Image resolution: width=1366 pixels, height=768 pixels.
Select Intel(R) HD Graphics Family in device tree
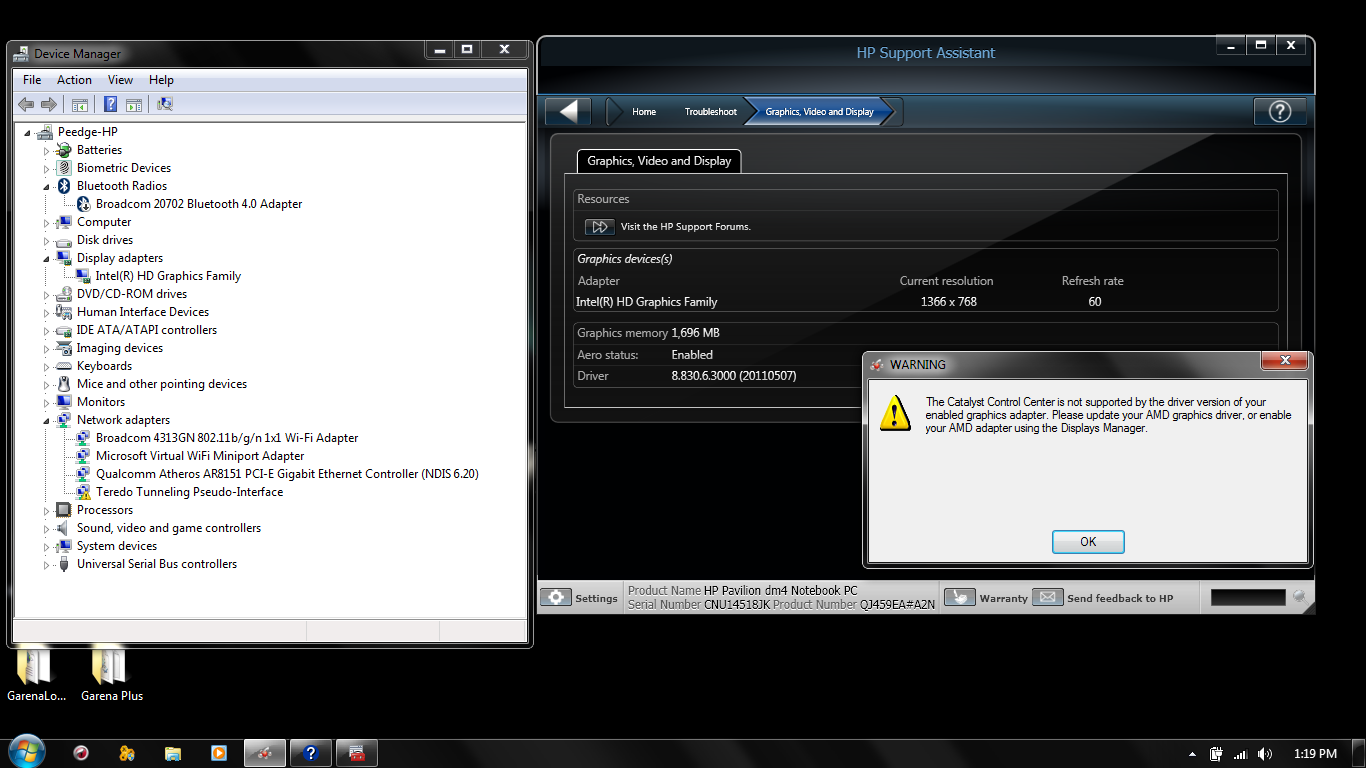point(170,275)
